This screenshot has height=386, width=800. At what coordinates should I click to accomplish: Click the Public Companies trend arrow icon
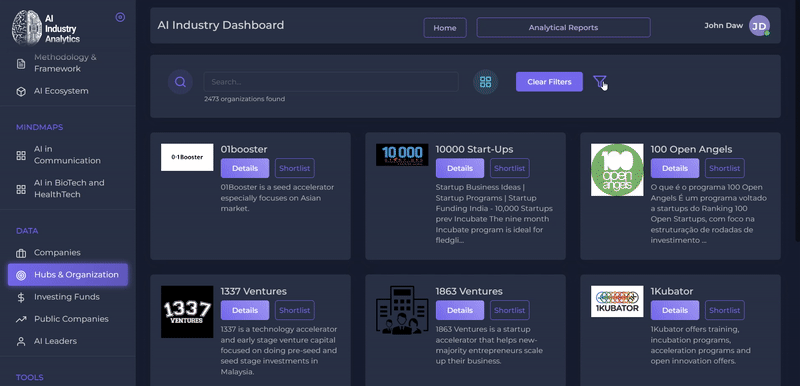[x=21, y=319]
